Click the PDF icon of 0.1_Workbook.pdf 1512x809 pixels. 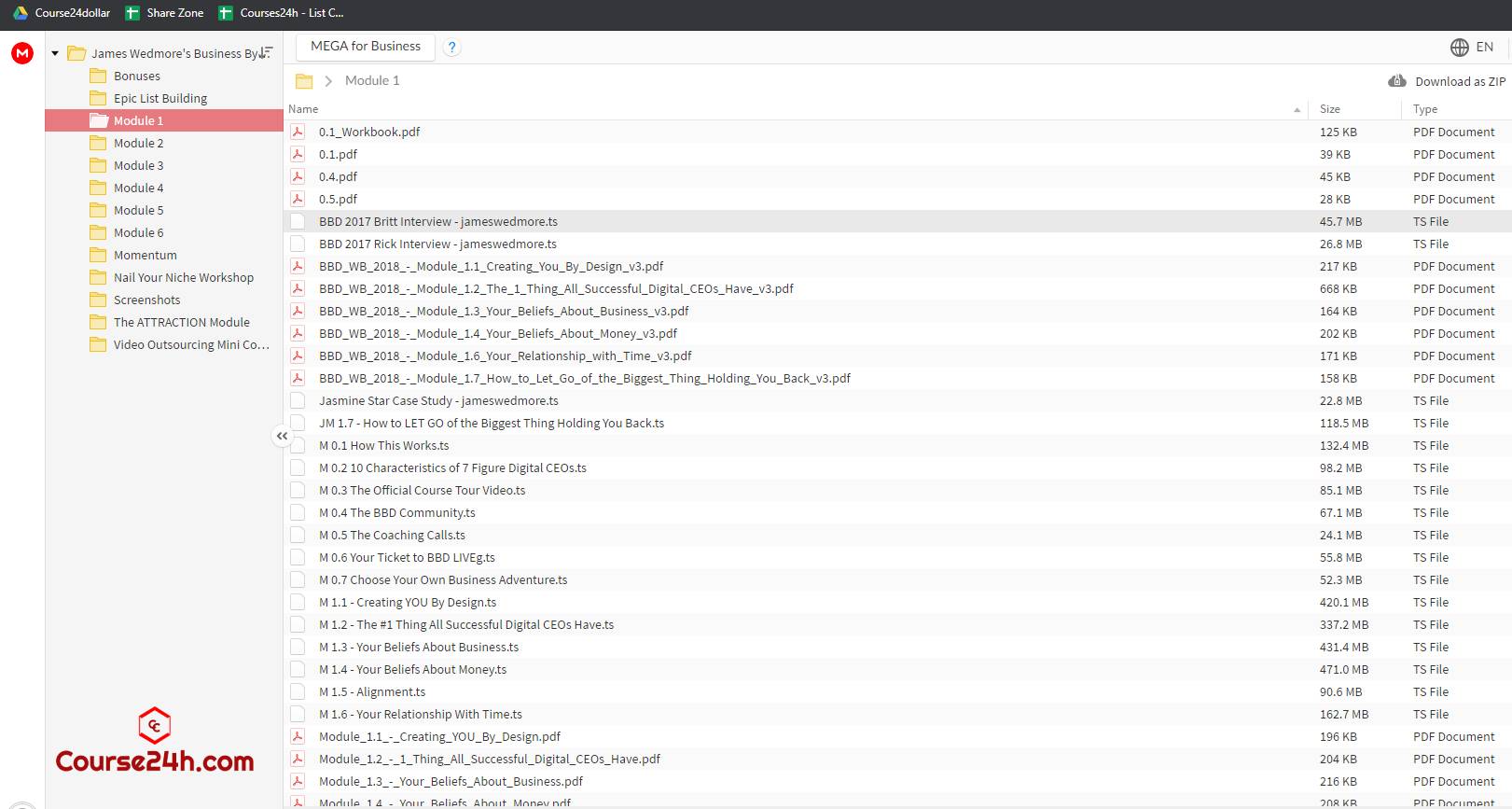298,132
